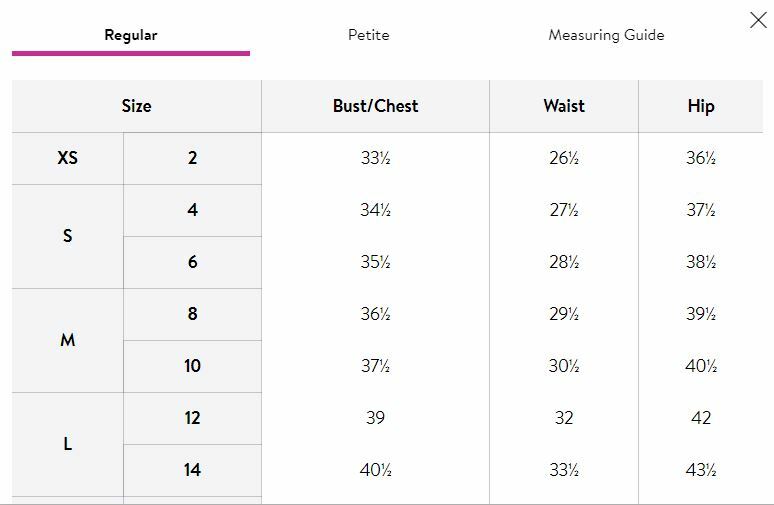Click the 33½ bust value for size 2

pyautogui.click(x=376, y=158)
